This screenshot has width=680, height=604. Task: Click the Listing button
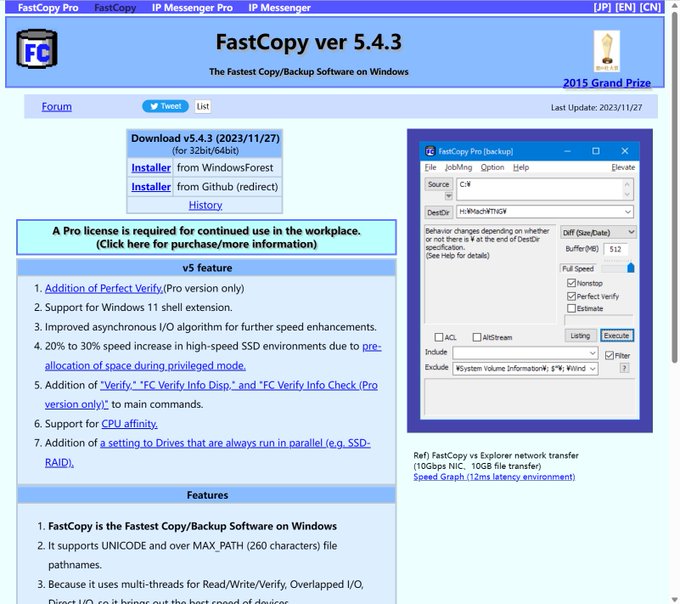(580, 336)
